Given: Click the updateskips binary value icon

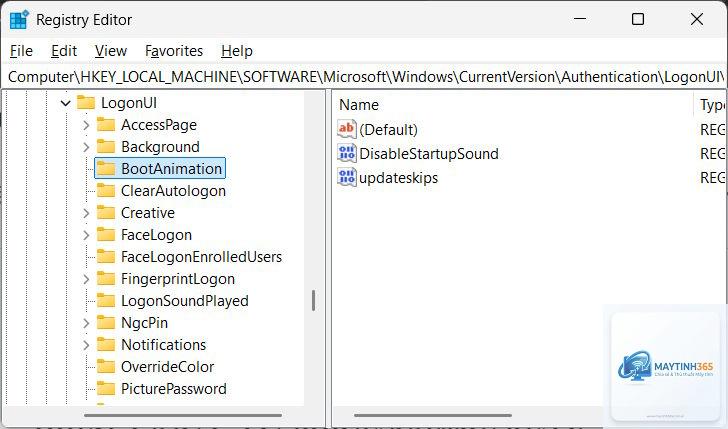Looking at the screenshot, I should coord(347,177).
